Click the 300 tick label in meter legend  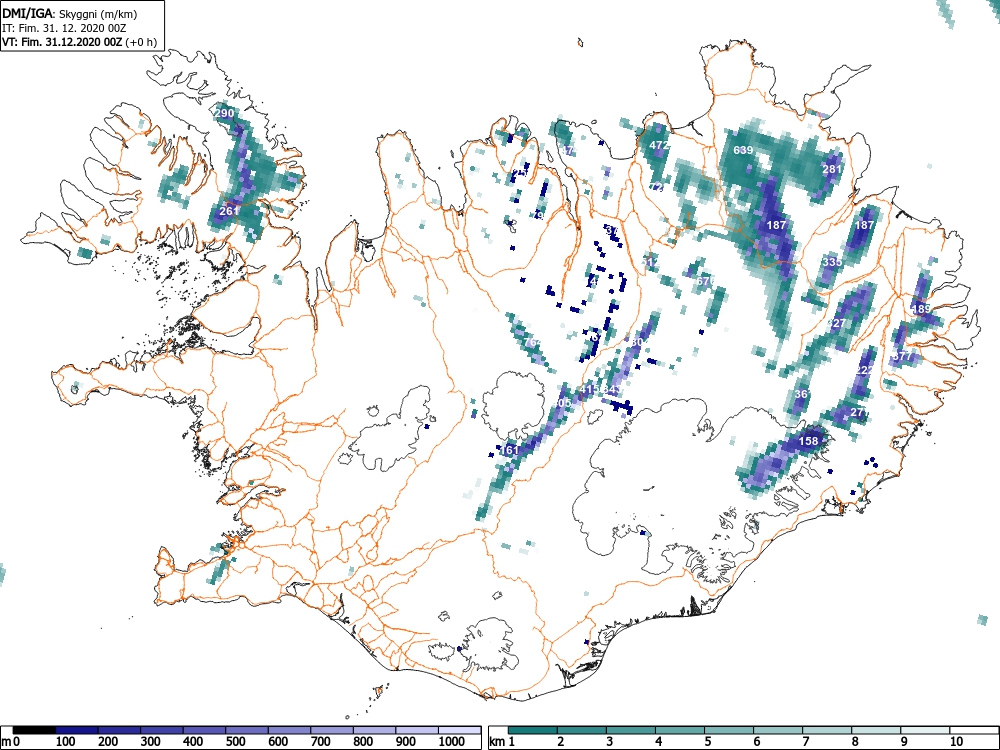point(151,742)
